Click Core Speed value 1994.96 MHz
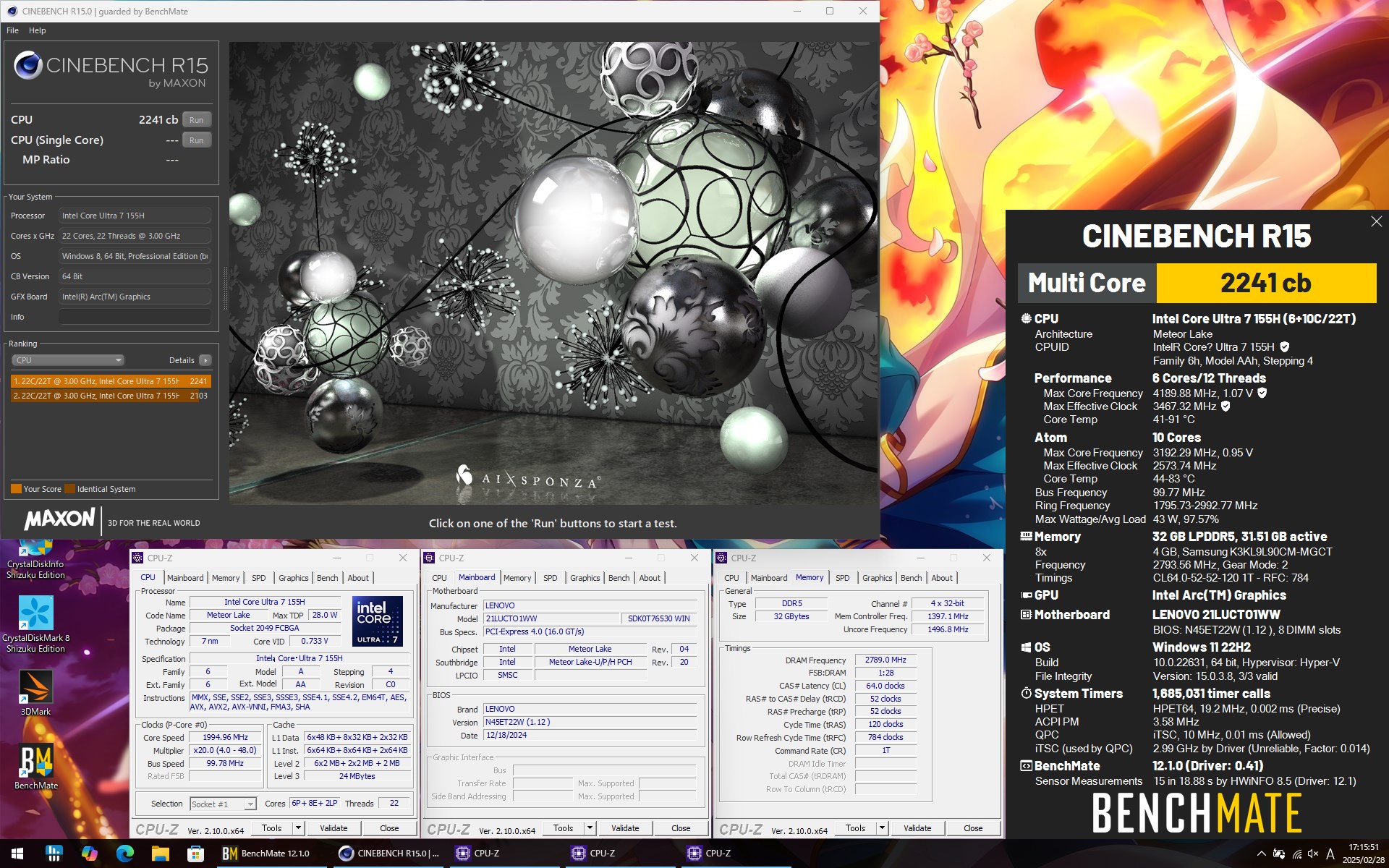Image resolution: width=1389 pixels, height=868 pixels. click(x=225, y=738)
